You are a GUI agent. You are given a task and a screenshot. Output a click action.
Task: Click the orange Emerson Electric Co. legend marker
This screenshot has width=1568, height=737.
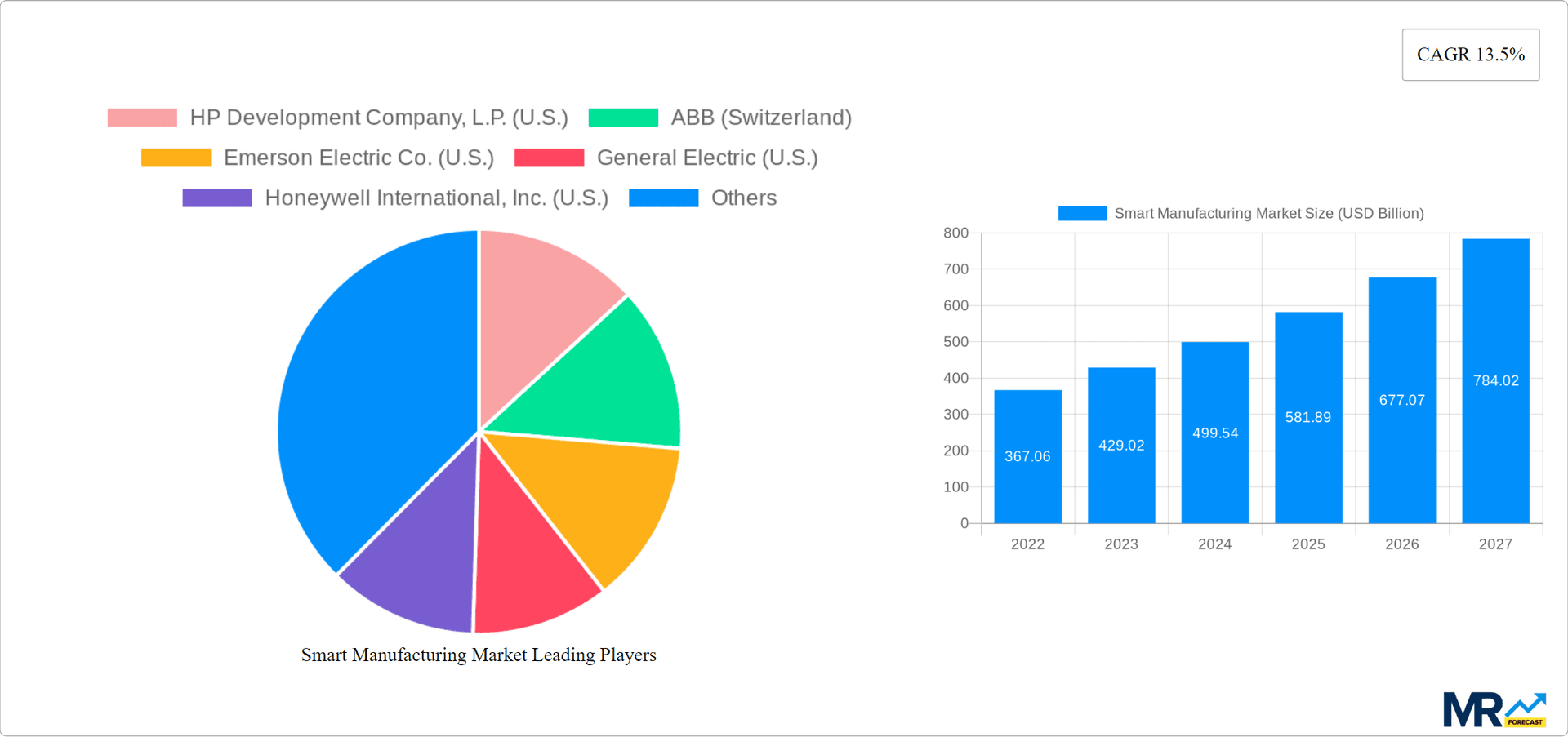pos(176,157)
